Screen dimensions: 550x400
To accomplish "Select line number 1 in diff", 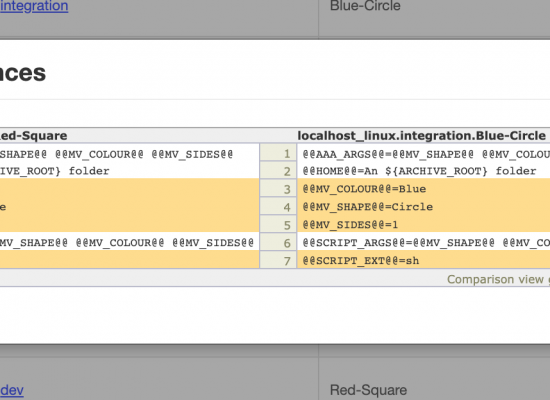I will tap(278, 153).
